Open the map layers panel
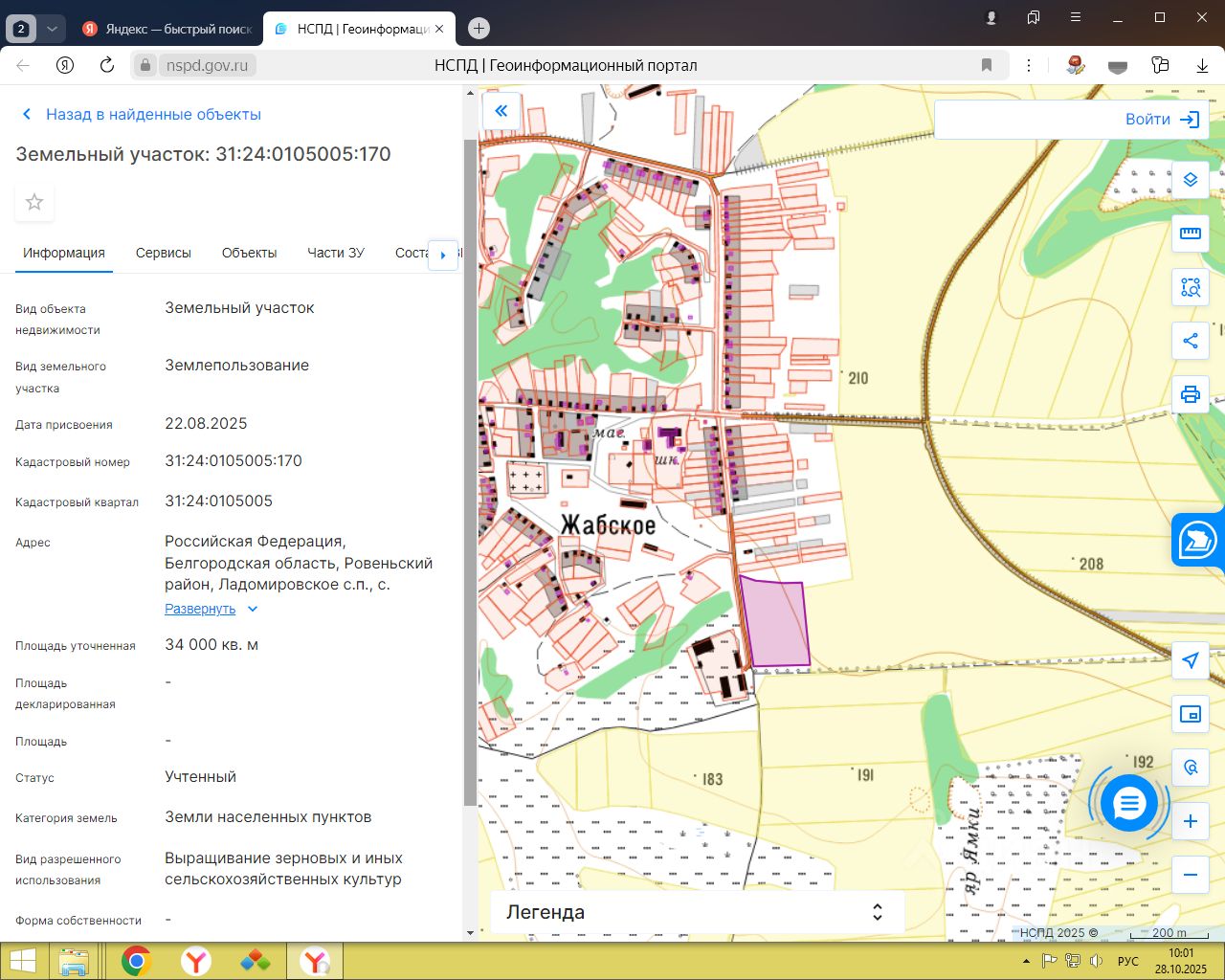The height and width of the screenshot is (980, 1225). [1191, 180]
